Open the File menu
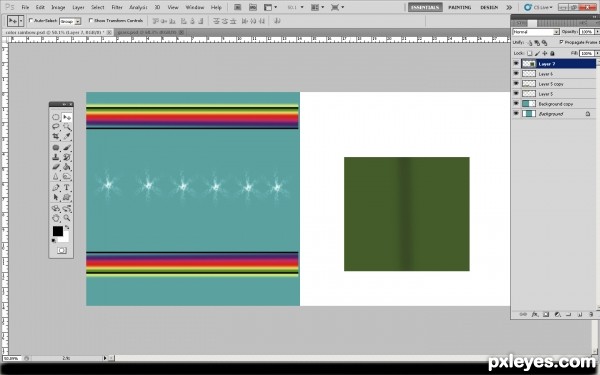The height and width of the screenshot is (375, 600). (25, 7)
